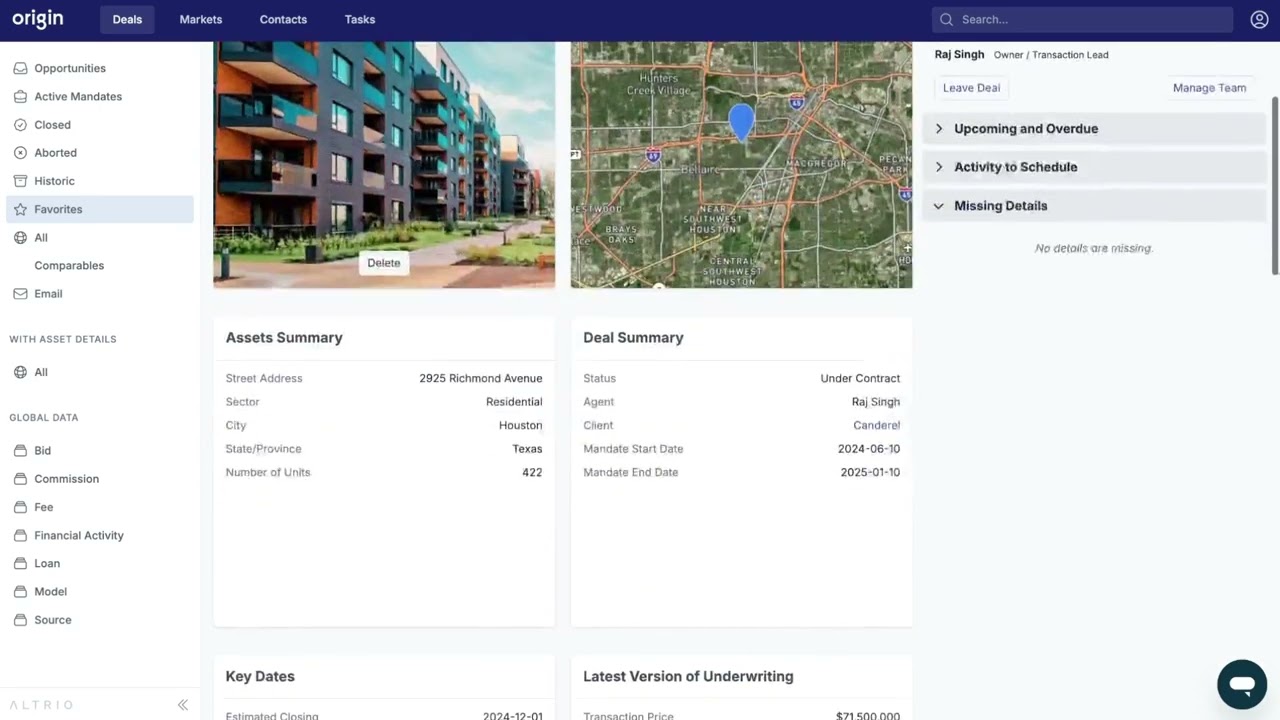
Task: Expand the Upcoming and Overdue section
Action: coord(1094,129)
